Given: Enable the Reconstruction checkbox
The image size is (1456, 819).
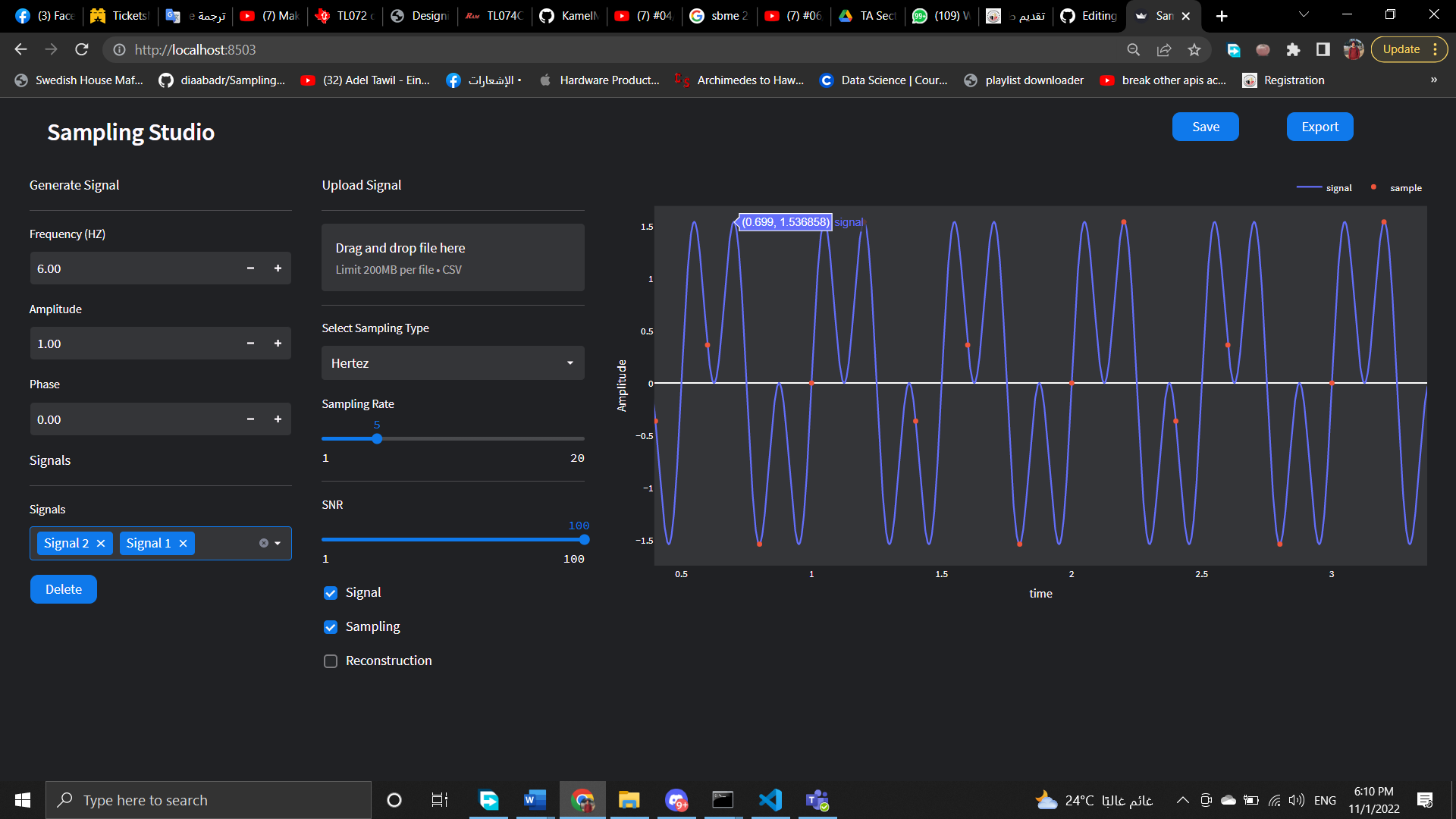Looking at the screenshot, I should (330, 661).
